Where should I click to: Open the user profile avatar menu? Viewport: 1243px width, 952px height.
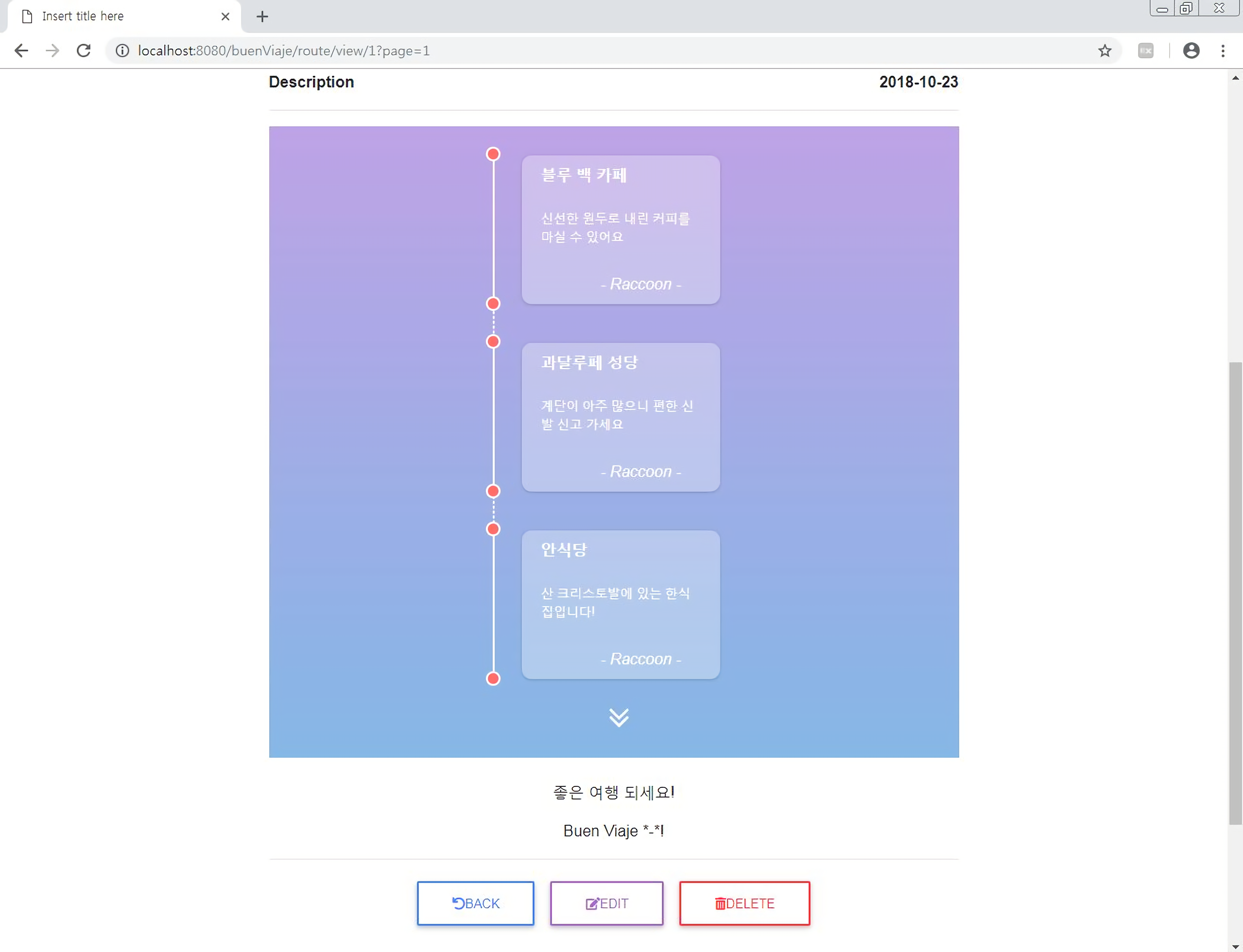click(x=1191, y=51)
